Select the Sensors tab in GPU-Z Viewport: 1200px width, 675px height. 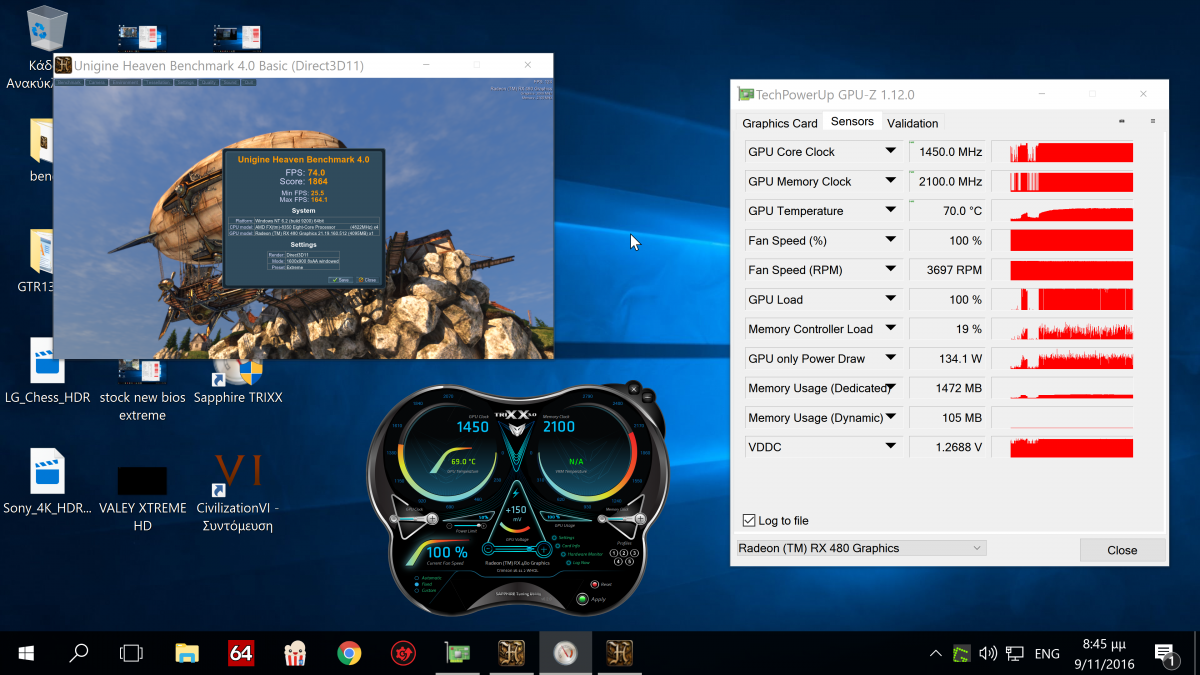[852, 122]
